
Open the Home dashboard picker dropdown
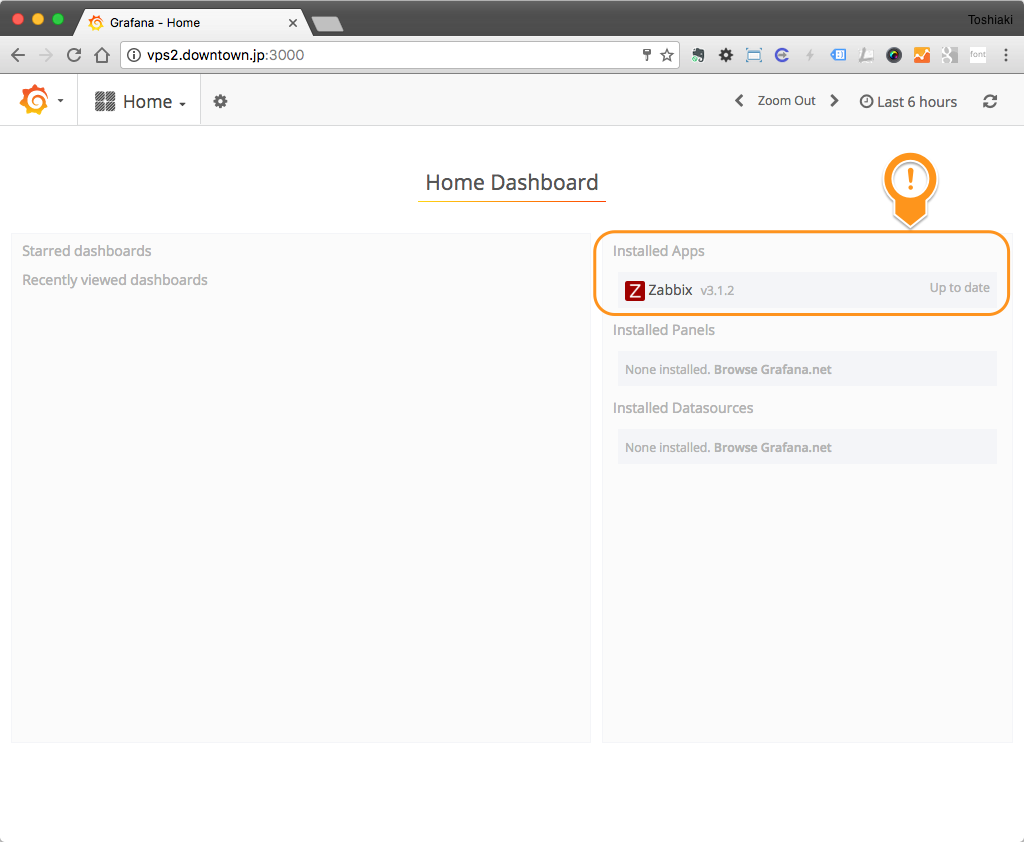[x=140, y=101]
